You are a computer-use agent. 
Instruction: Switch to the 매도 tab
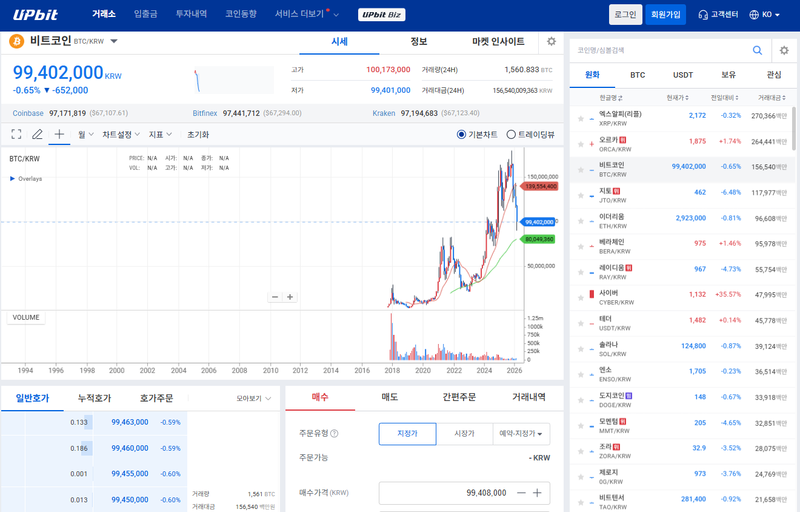pos(389,397)
